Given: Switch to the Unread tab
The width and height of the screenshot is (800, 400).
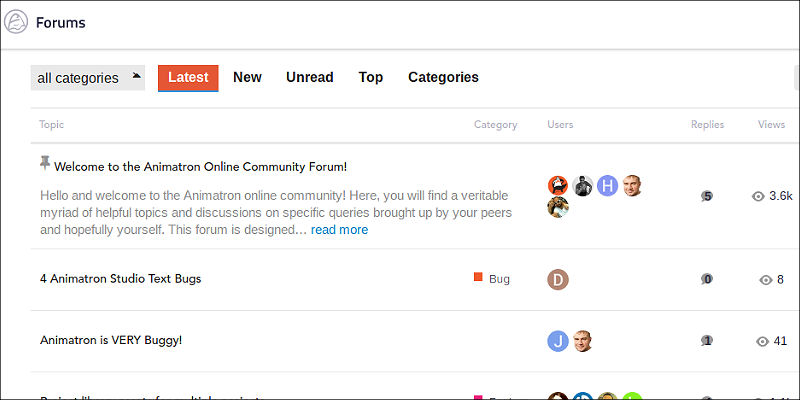Looking at the screenshot, I should (x=310, y=78).
